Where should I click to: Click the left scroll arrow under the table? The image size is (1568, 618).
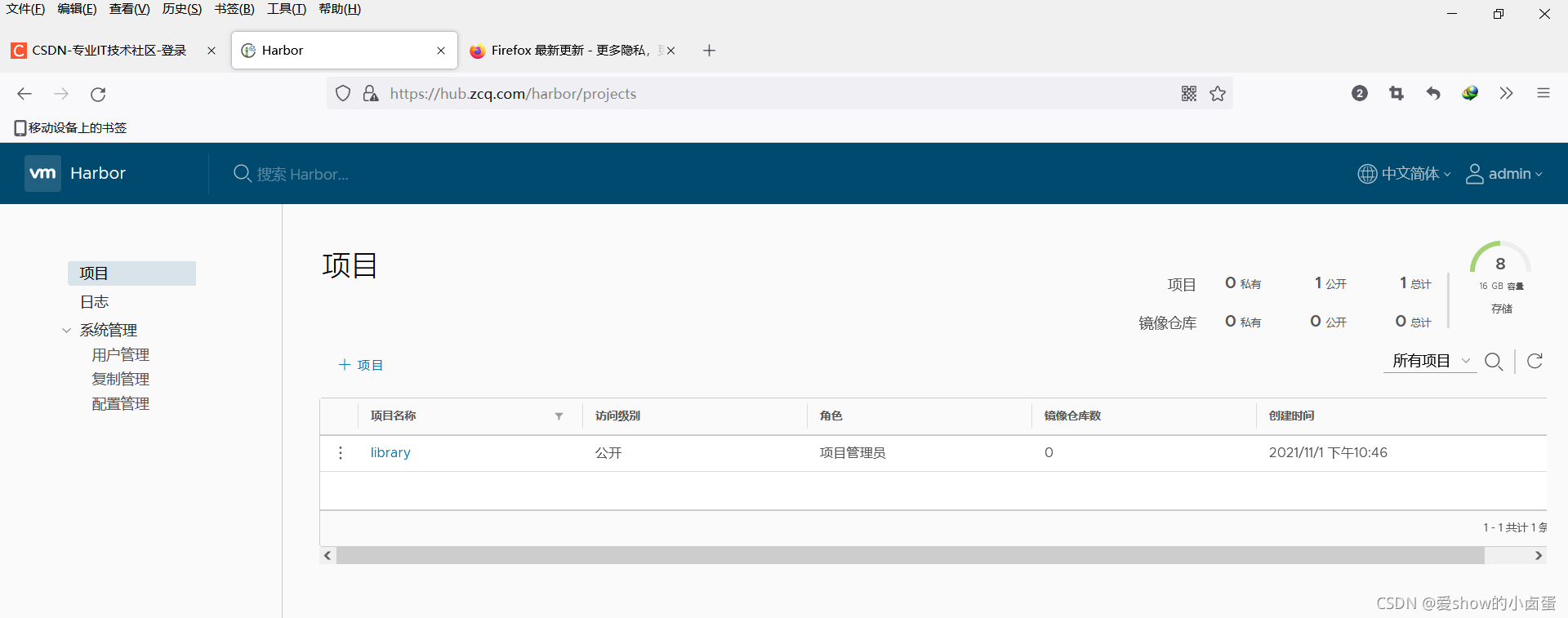[327, 556]
